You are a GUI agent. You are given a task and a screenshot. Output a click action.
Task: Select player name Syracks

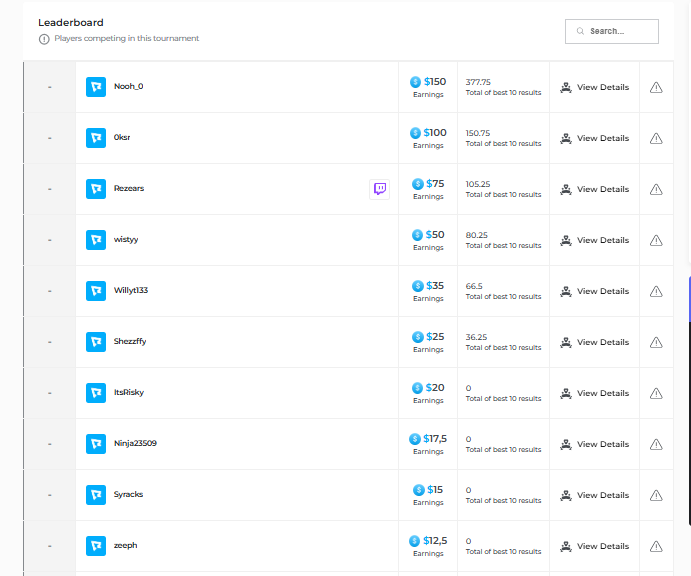pos(128,494)
